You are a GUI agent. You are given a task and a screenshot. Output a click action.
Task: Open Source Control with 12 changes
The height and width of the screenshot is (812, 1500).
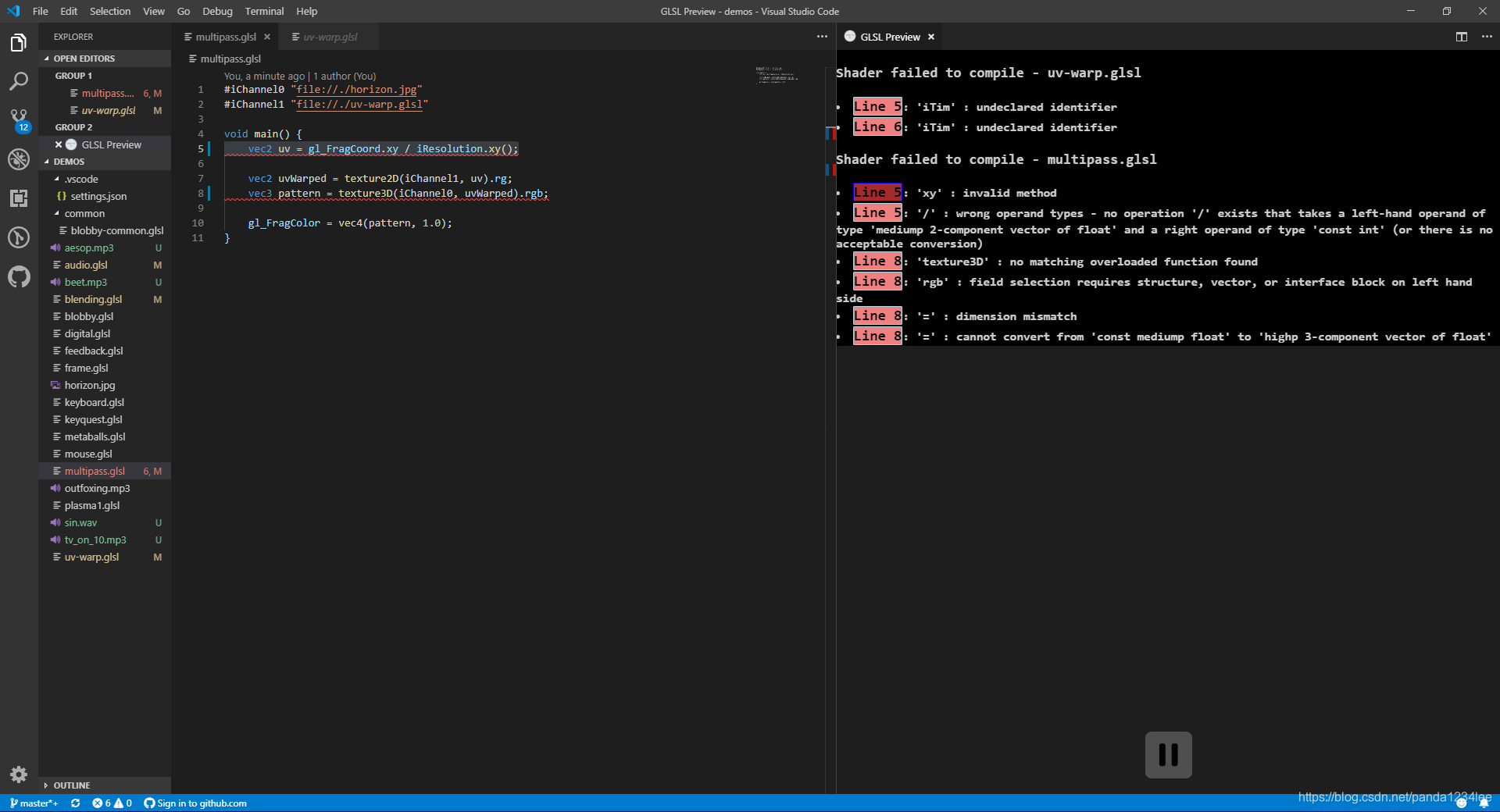click(19, 120)
